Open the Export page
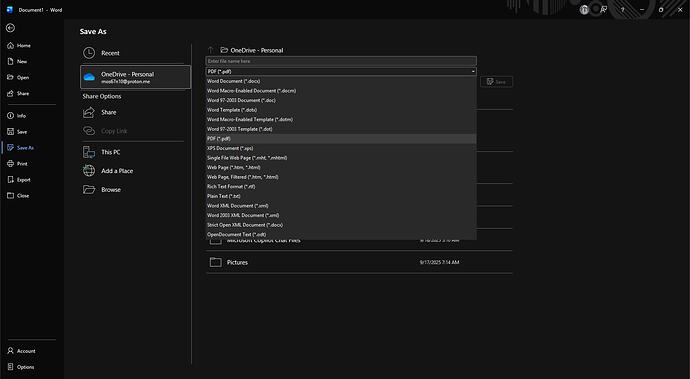 pyautogui.click(x=19, y=180)
